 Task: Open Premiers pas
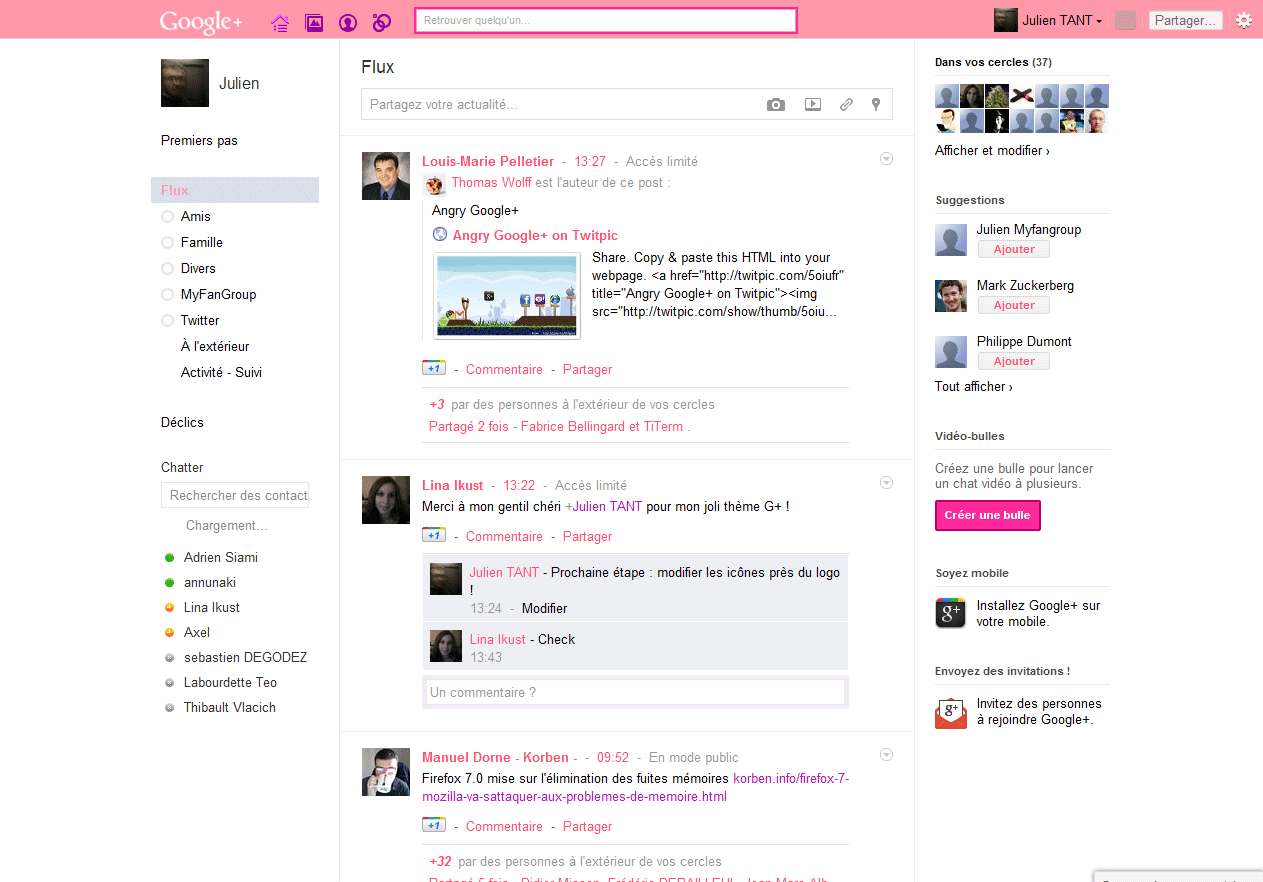tap(199, 141)
